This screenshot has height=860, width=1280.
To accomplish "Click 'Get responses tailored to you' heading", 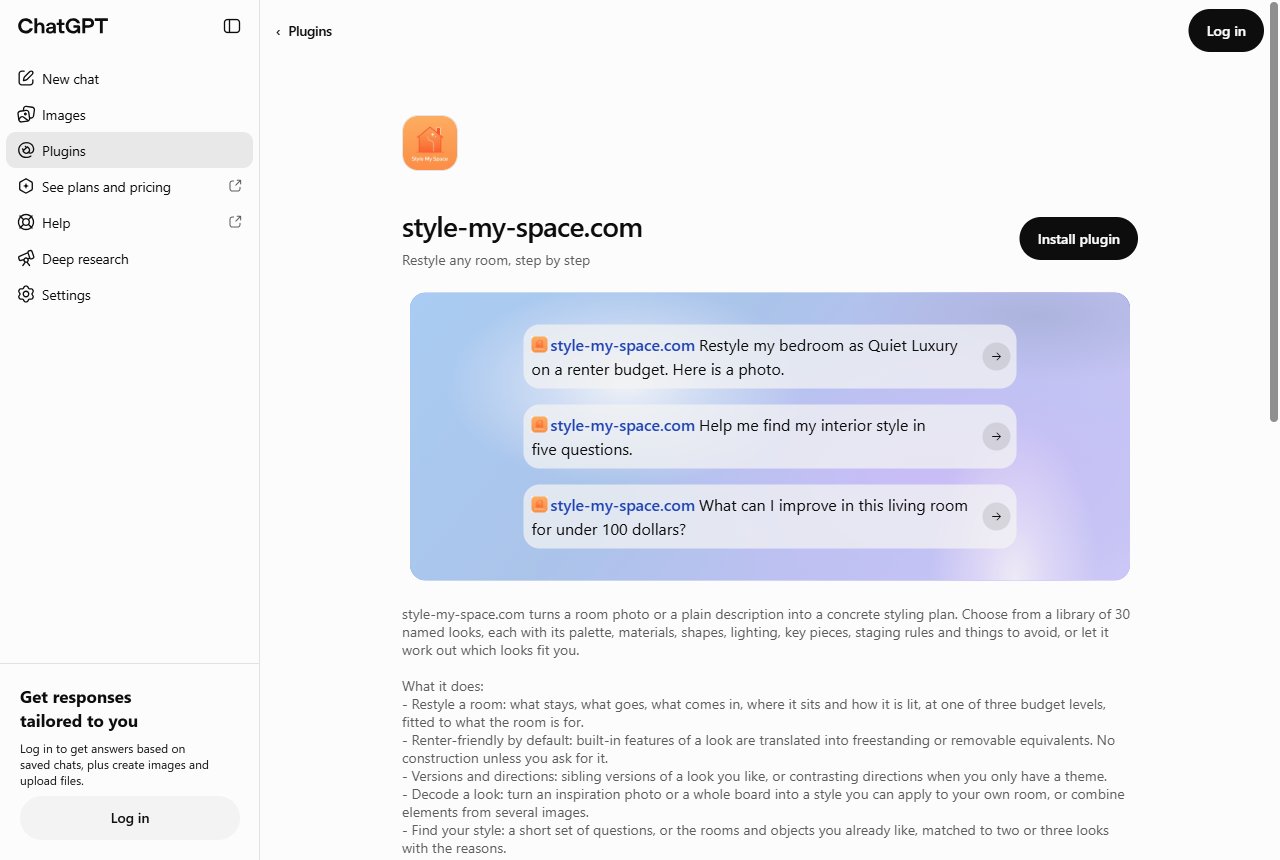I will 79,709.
